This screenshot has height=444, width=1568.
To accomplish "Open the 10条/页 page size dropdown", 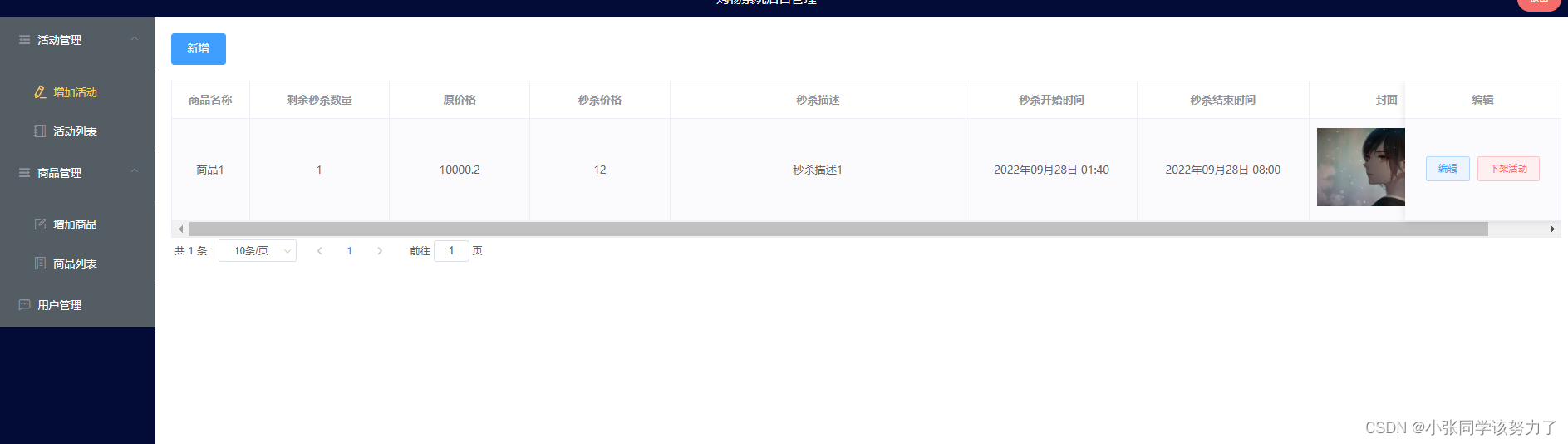I will pyautogui.click(x=258, y=251).
